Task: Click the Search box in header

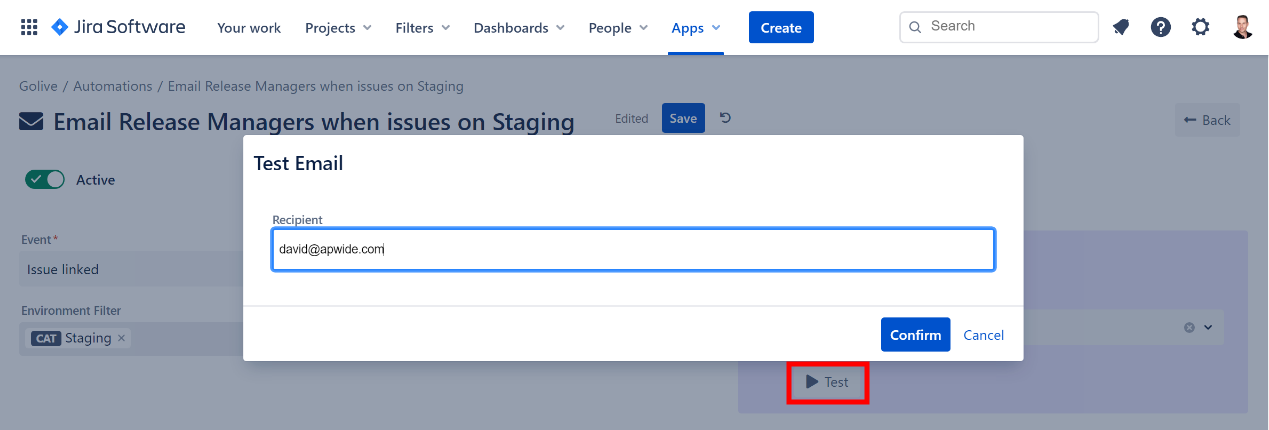Action: pyautogui.click(x=1000, y=27)
